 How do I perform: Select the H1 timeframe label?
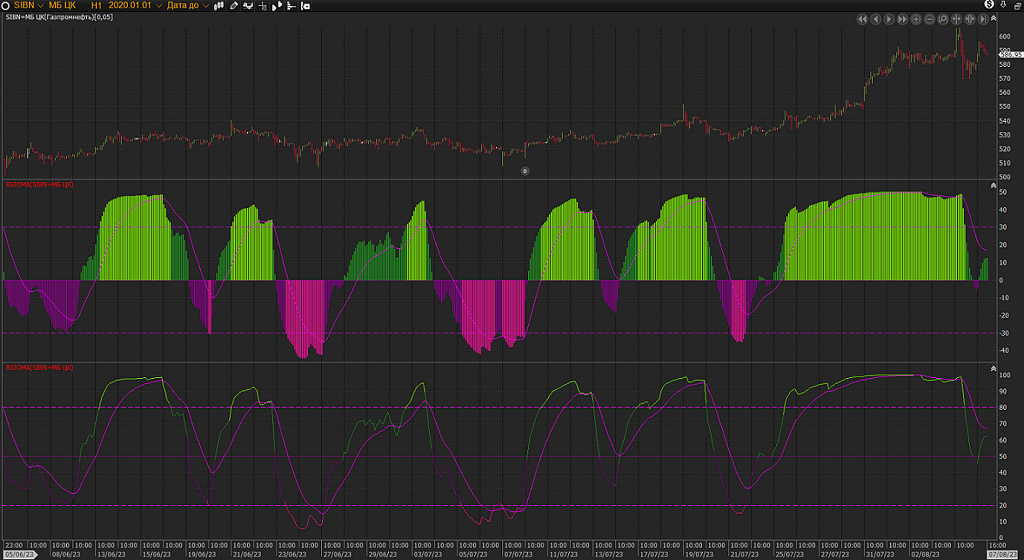point(96,5)
